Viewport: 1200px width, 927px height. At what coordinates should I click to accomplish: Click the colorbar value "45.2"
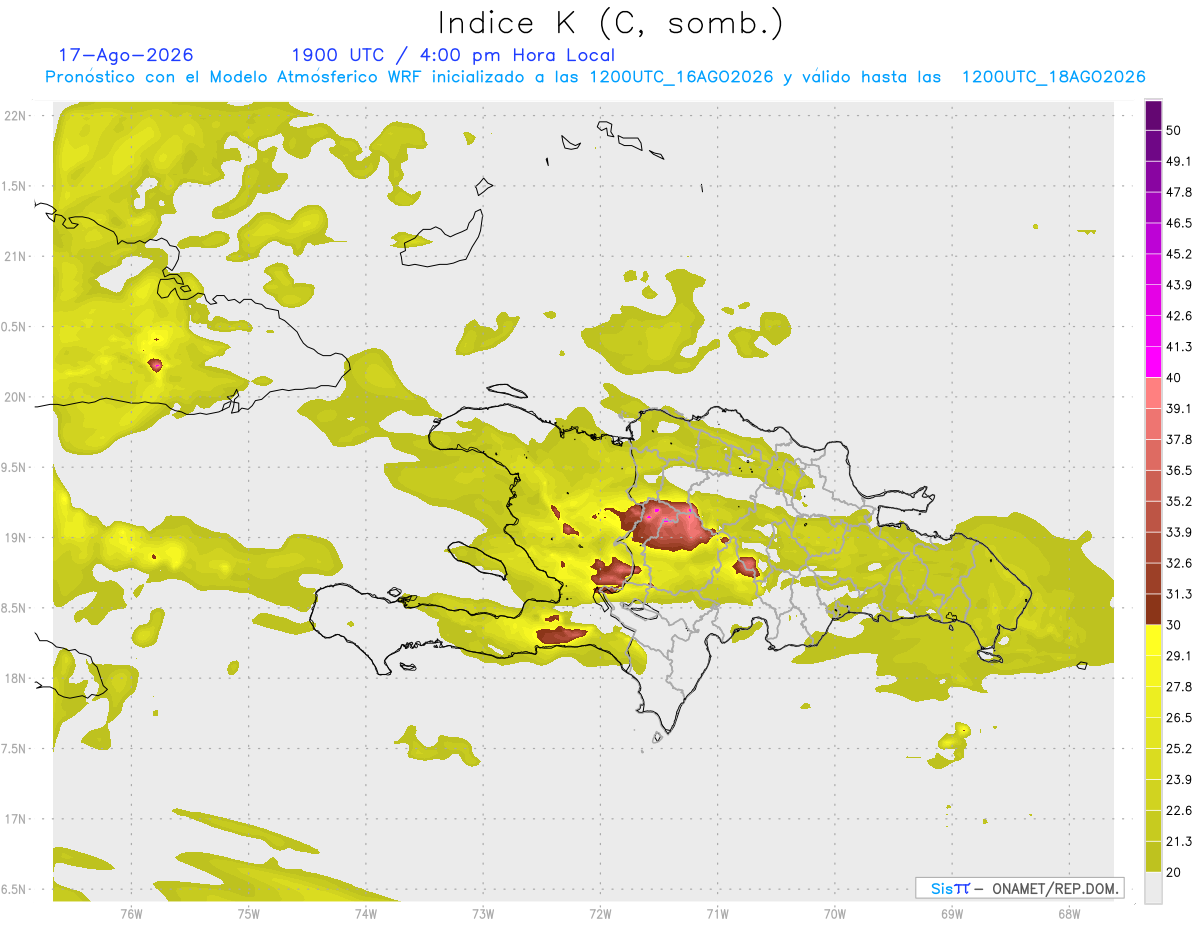tap(1180, 254)
